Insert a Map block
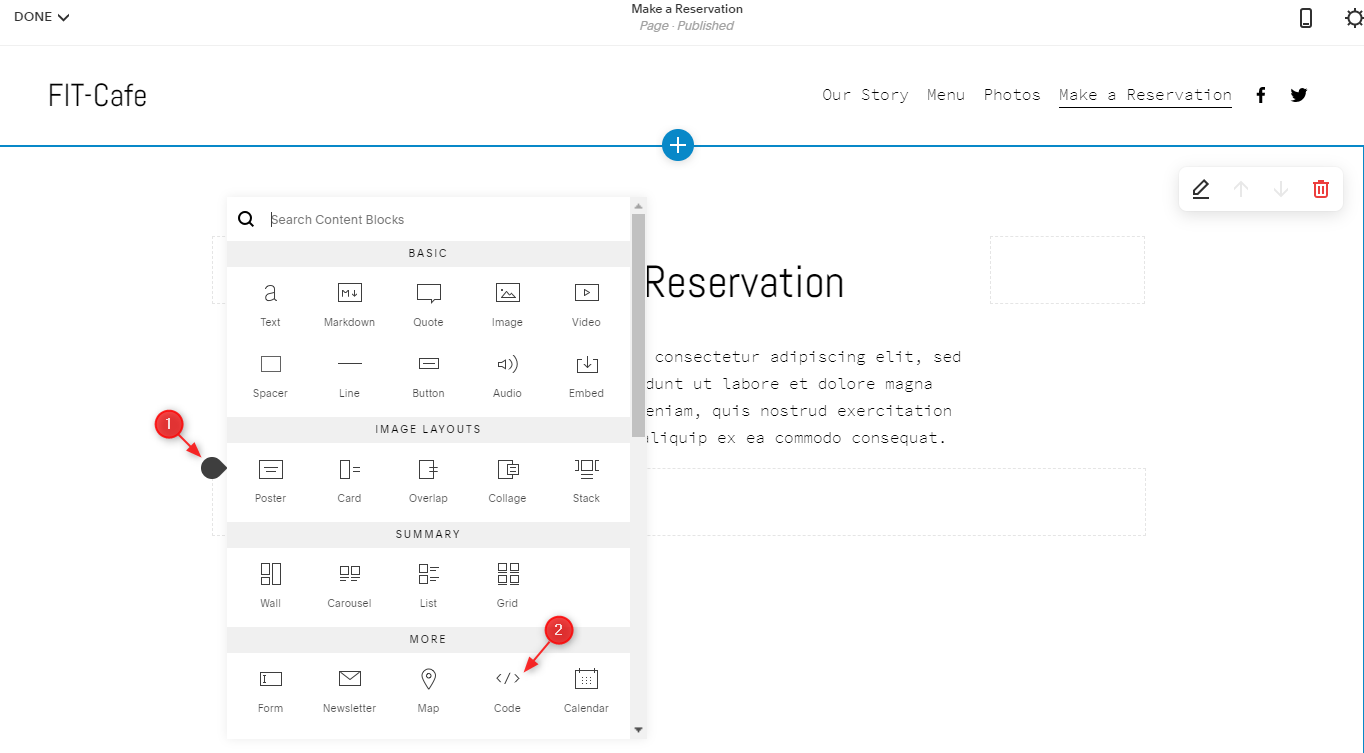Image resolution: width=1364 pixels, height=753 pixels. tap(428, 680)
